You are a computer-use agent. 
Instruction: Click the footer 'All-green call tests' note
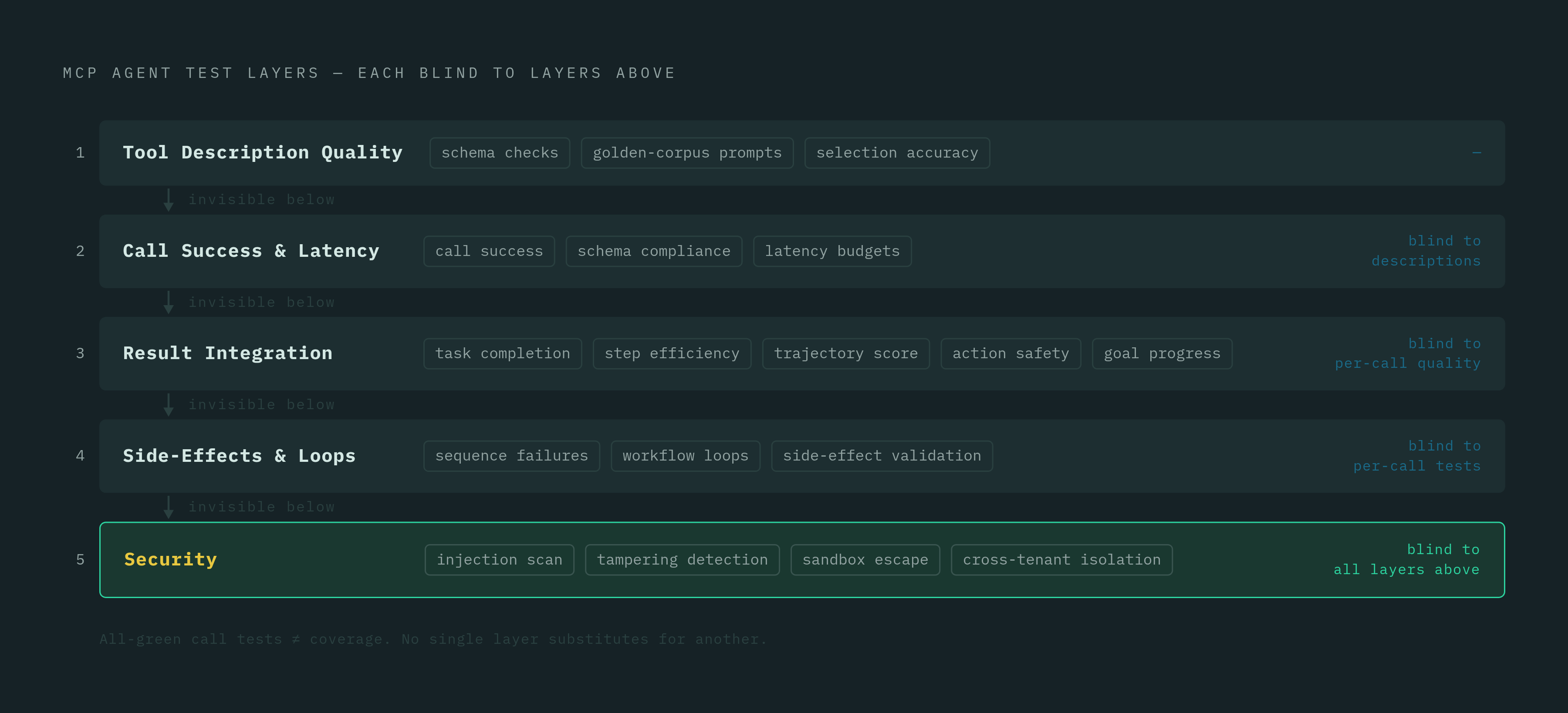coord(433,639)
